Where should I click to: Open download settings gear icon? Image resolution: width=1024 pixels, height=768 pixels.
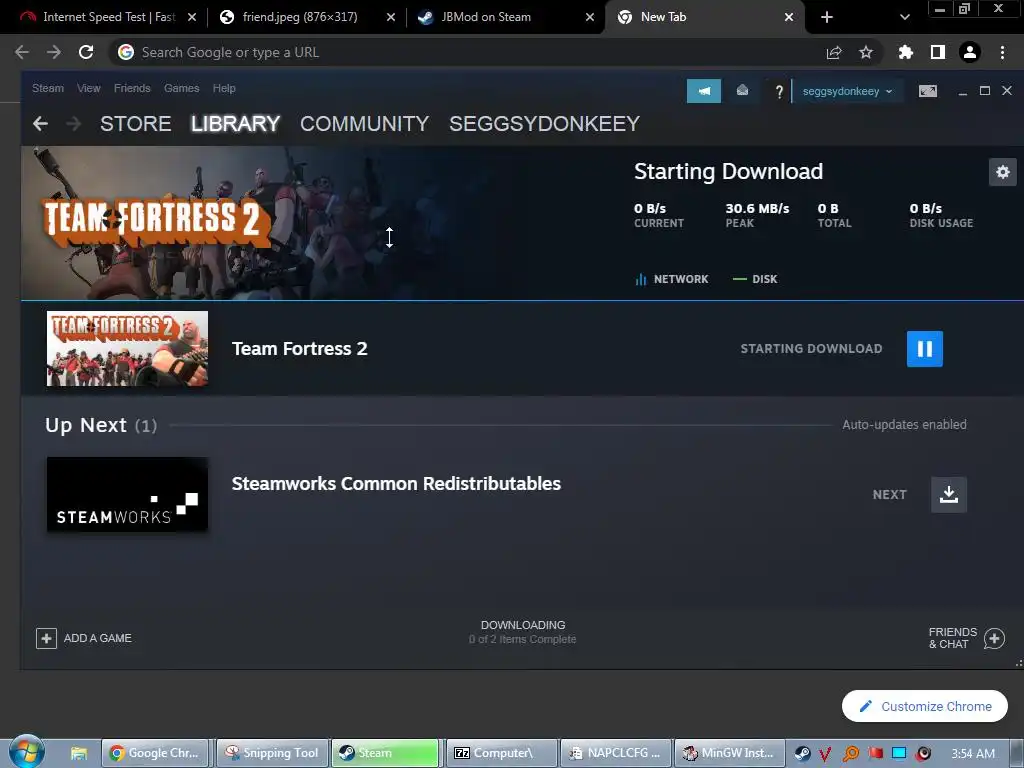(x=1002, y=172)
